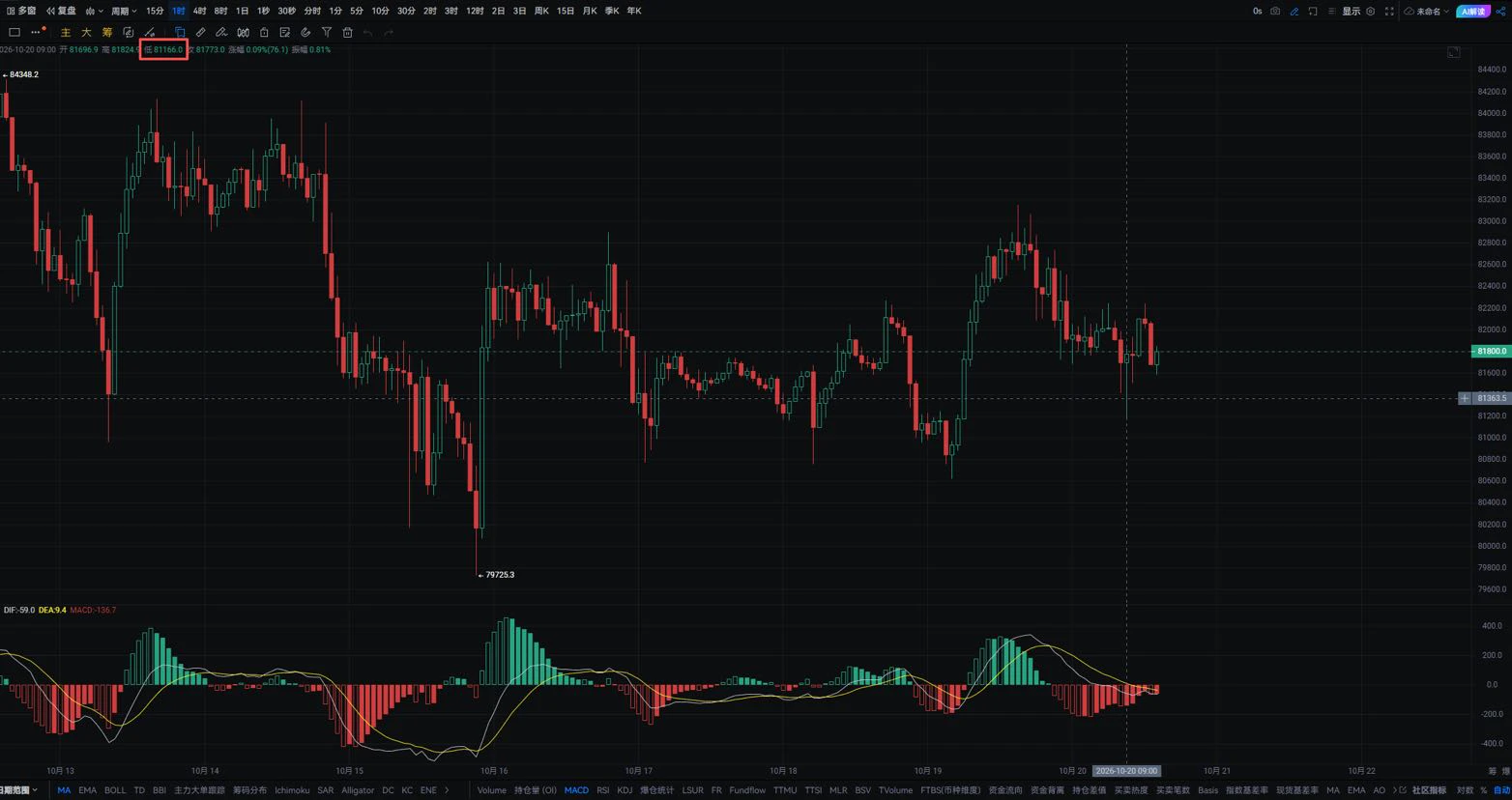Enter fullscreen mode via the expand icon
This screenshot has height=800, width=1512.
1389,12
